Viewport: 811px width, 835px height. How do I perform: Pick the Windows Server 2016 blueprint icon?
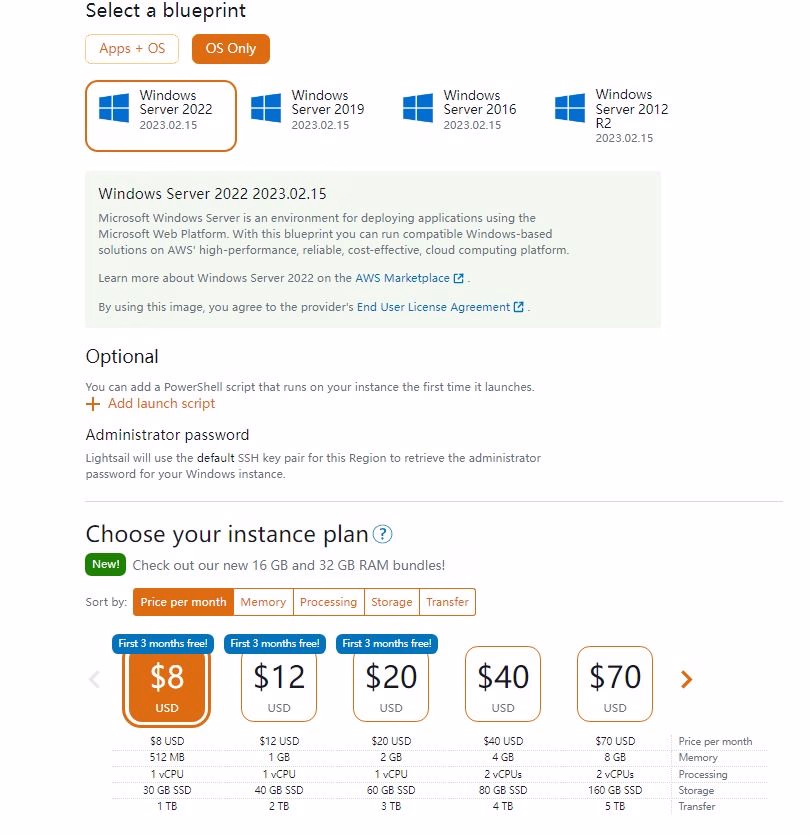point(418,109)
